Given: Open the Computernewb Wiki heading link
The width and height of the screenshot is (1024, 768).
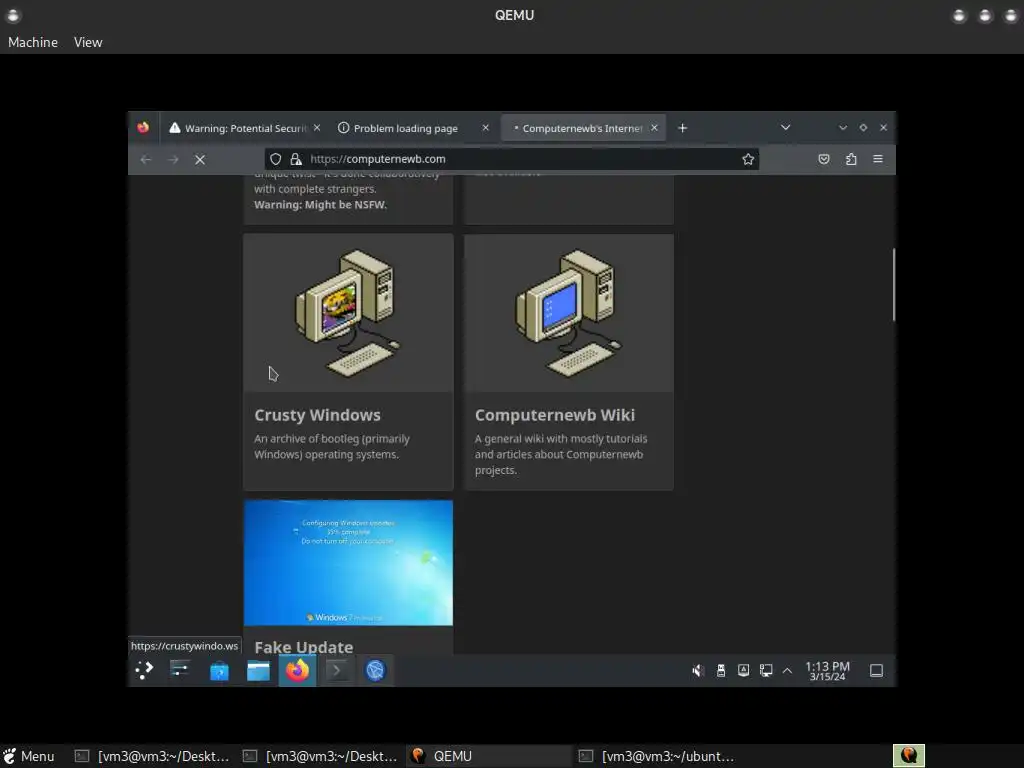Looking at the screenshot, I should 554,415.
